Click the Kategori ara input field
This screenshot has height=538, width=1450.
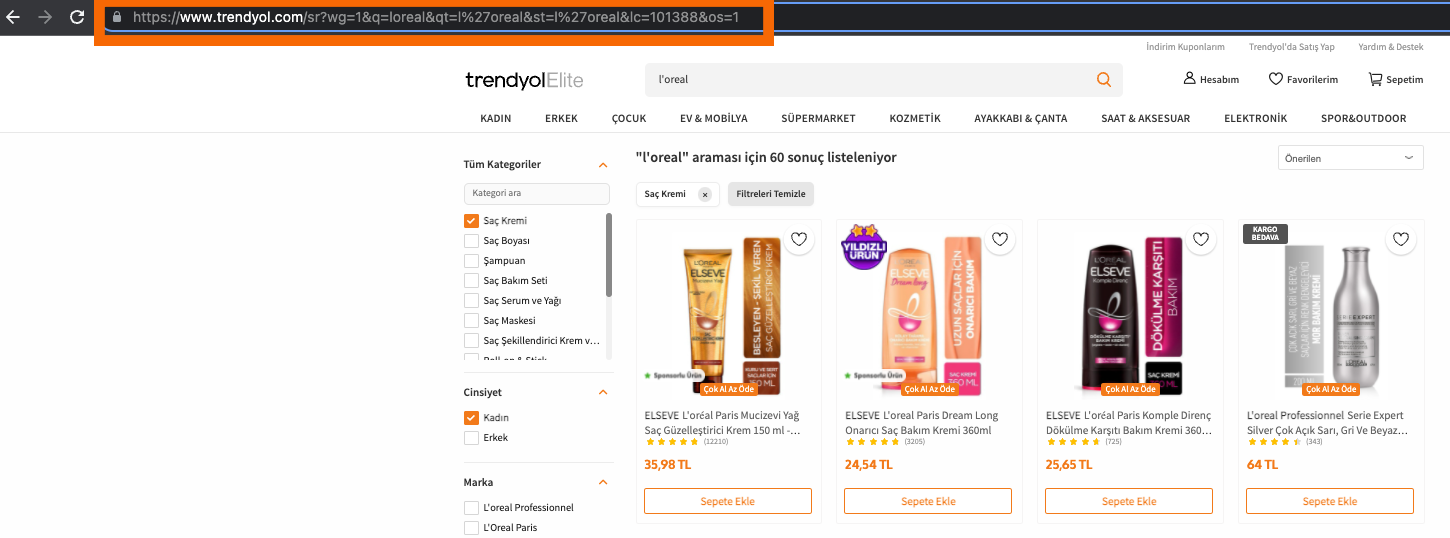[x=537, y=193]
